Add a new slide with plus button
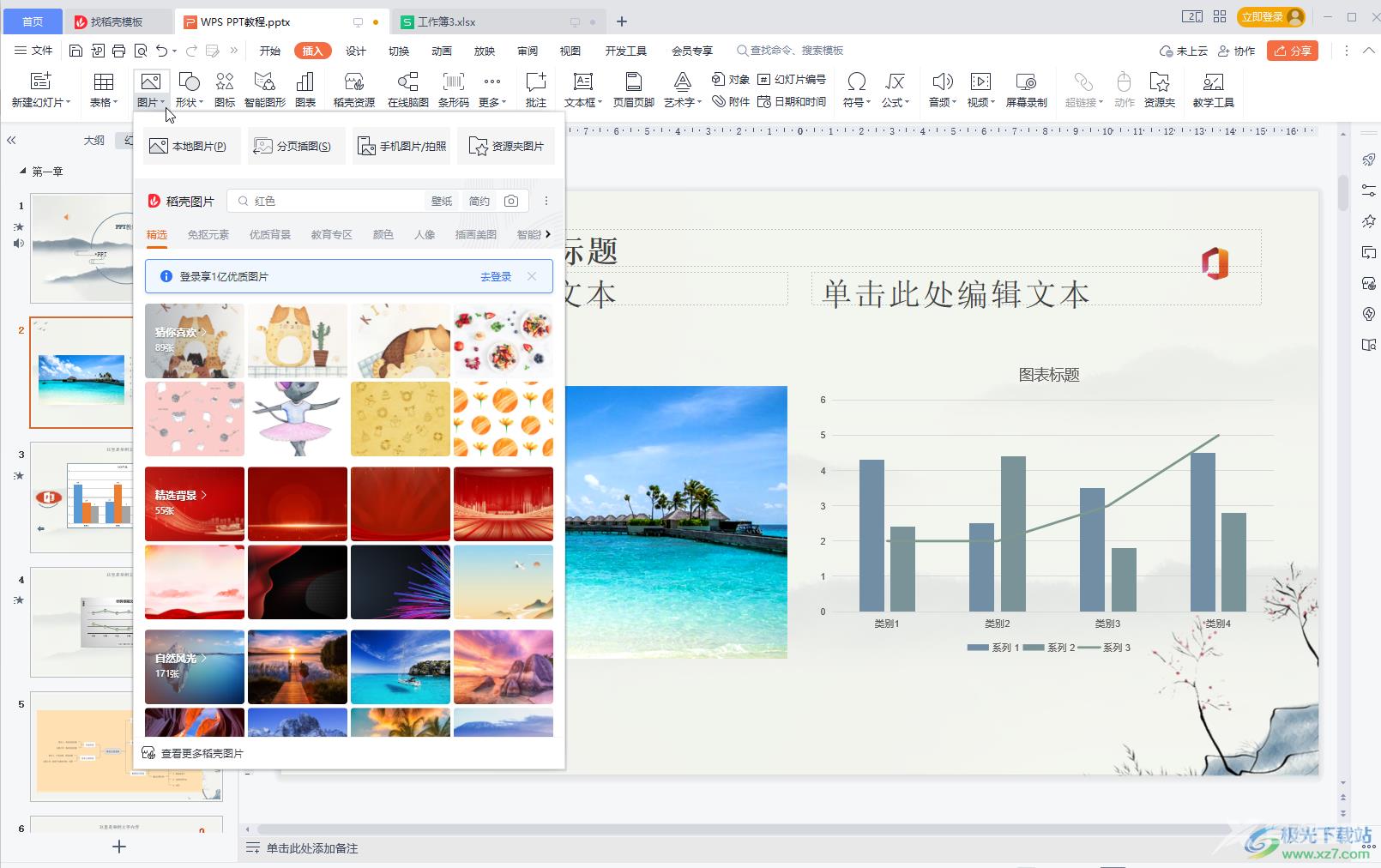This screenshot has height=868, width=1381. (x=119, y=847)
